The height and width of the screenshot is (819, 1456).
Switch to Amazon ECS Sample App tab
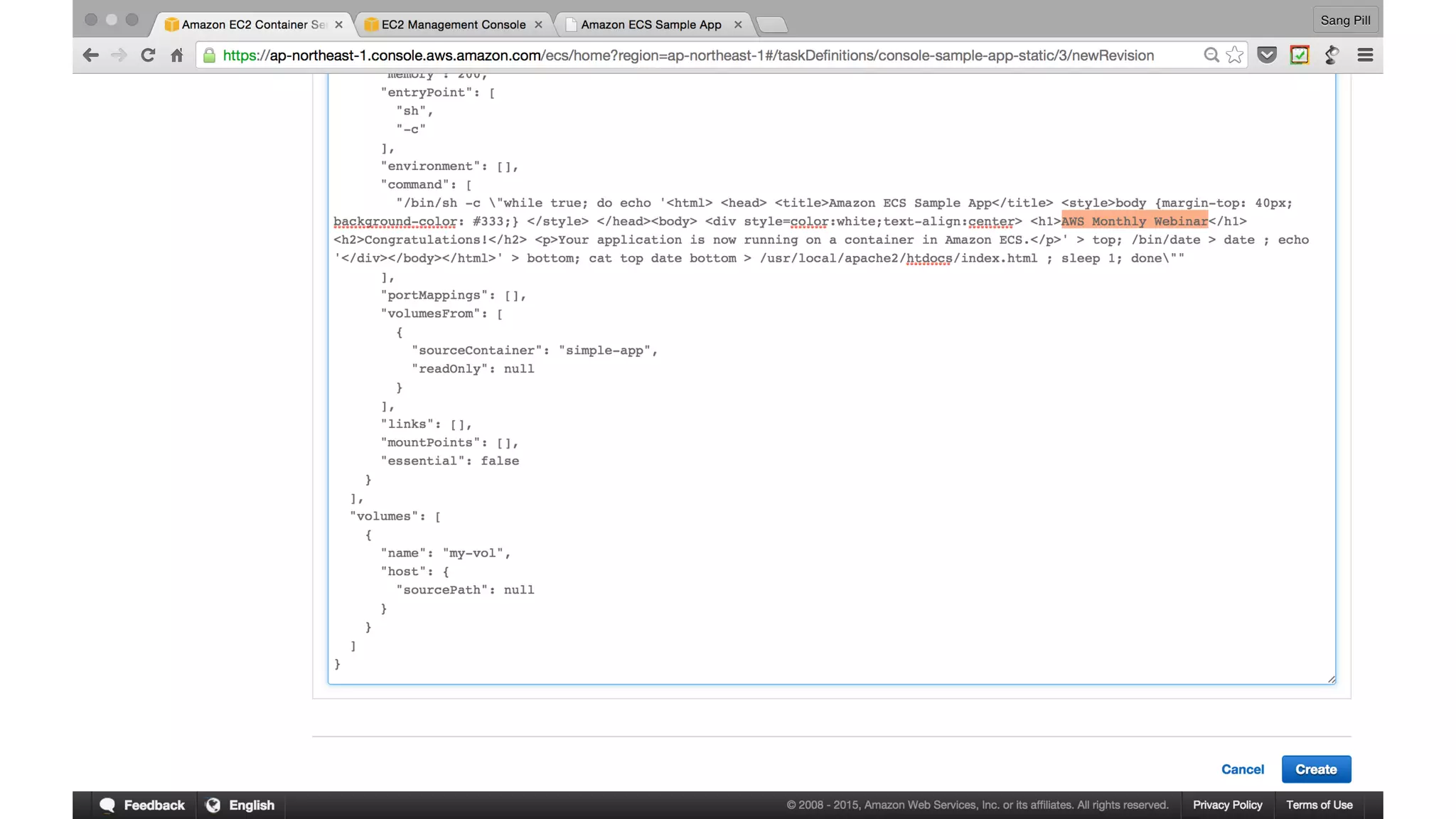coord(651,25)
